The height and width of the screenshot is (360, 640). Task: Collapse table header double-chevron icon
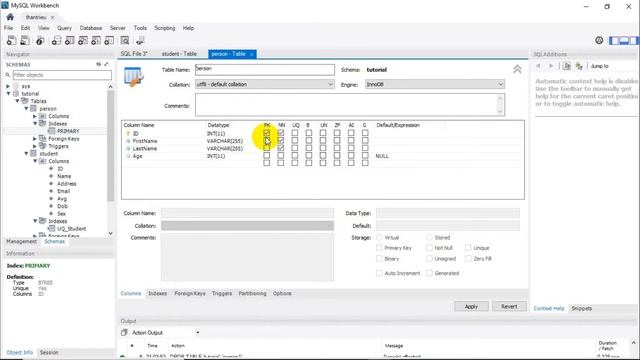(517, 69)
